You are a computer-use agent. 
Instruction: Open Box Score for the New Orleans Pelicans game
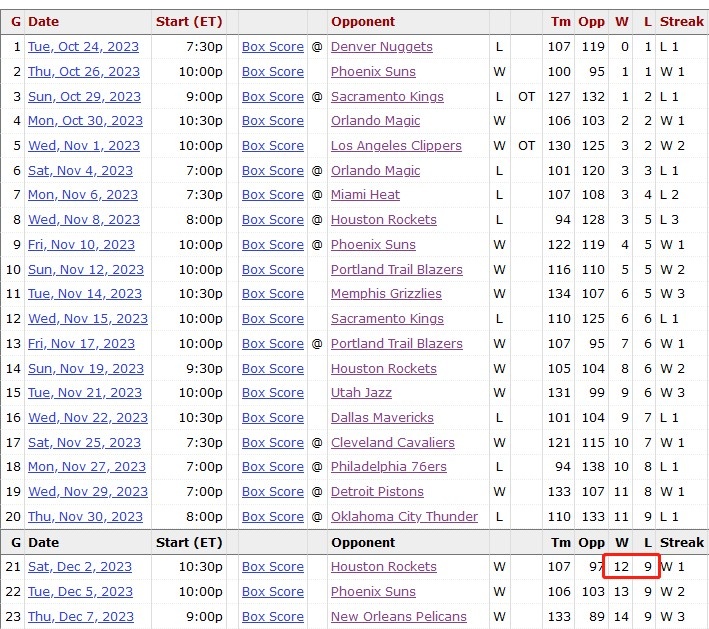coord(272,617)
